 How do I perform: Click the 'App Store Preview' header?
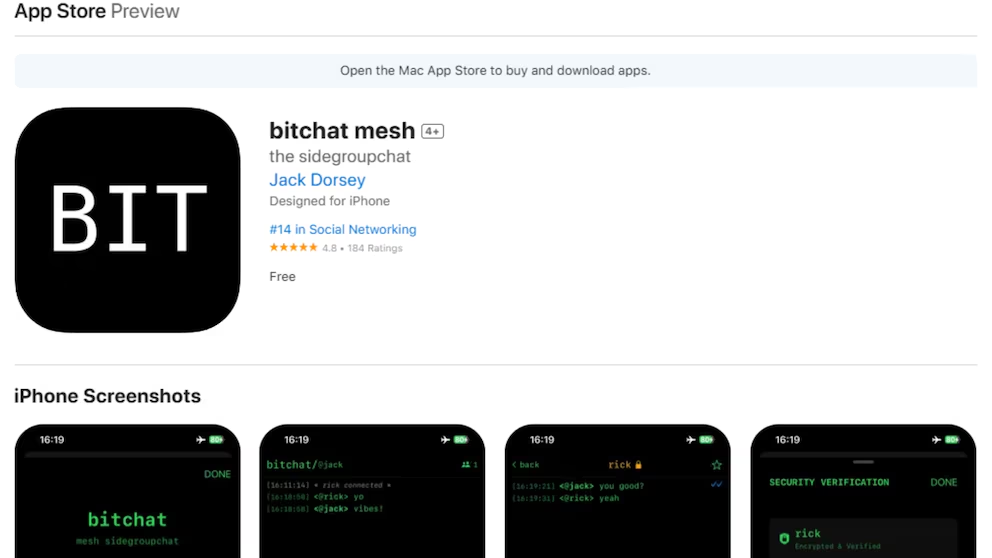97,11
